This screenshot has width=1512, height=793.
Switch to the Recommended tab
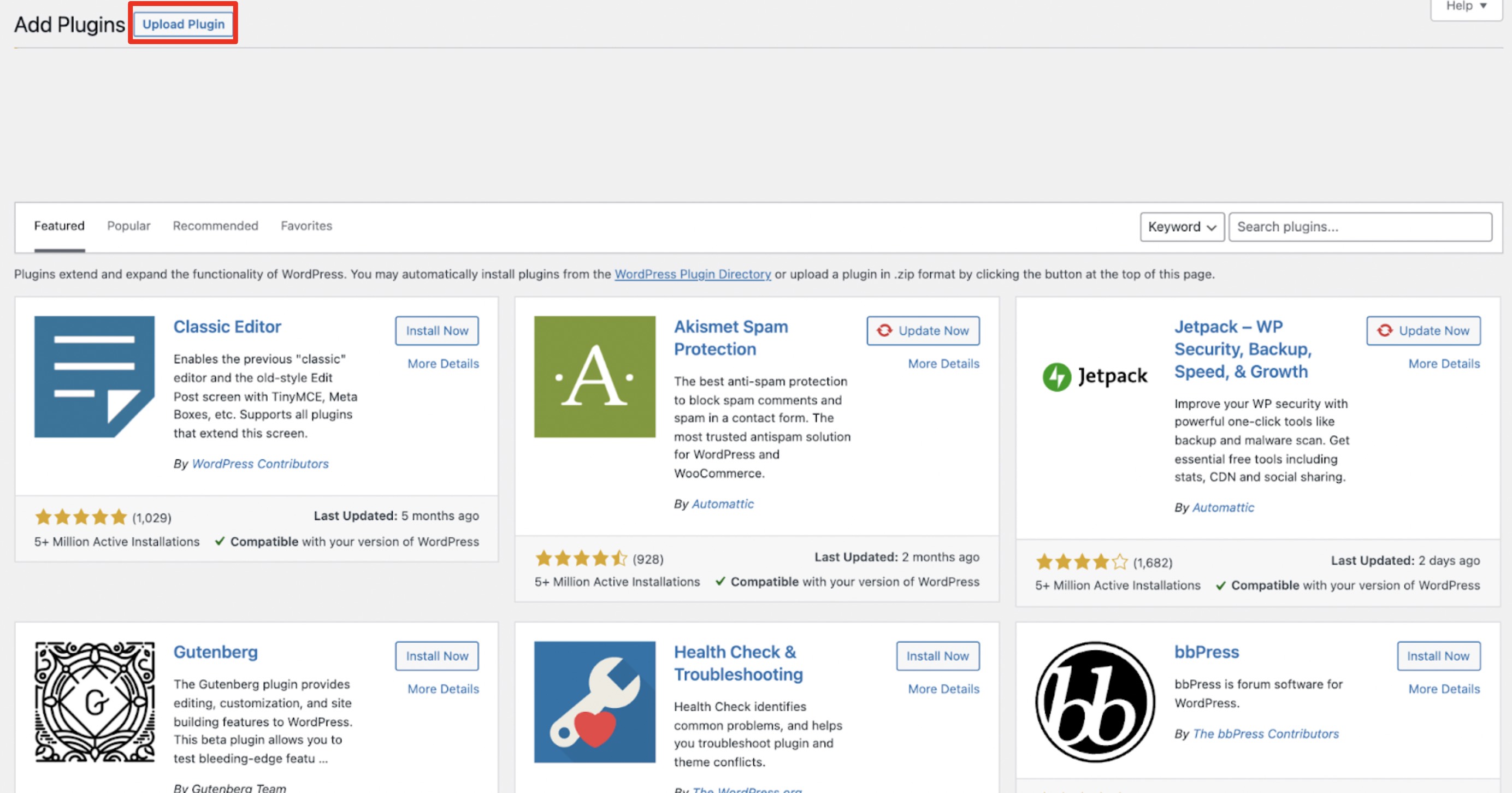click(x=215, y=226)
